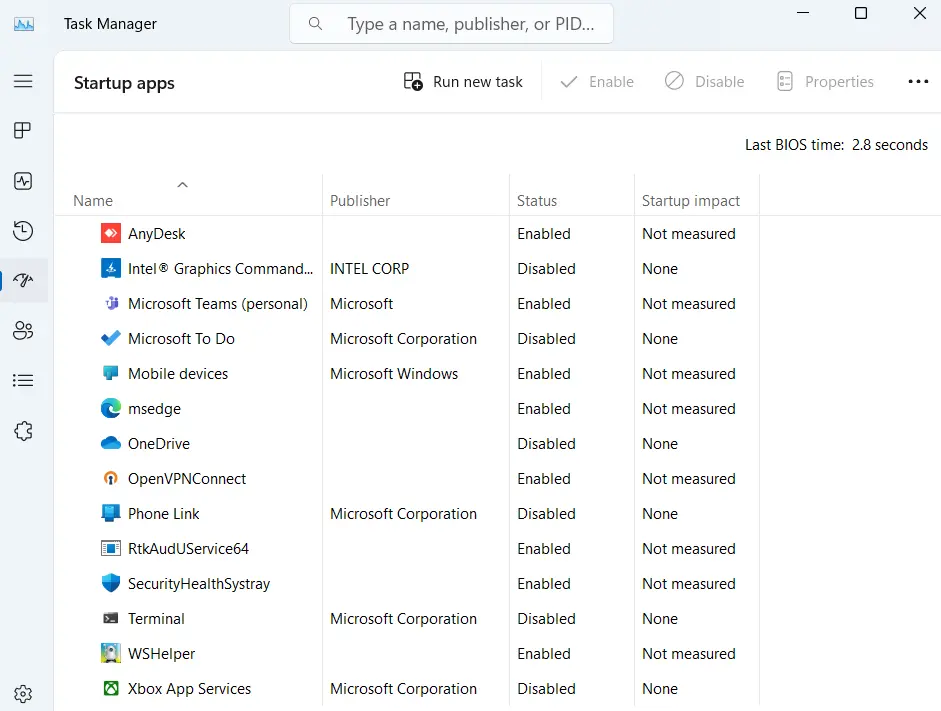Click Enabled status of AnyDesk
The height and width of the screenshot is (711, 941).
pyautogui.click(x=544, y=233)
